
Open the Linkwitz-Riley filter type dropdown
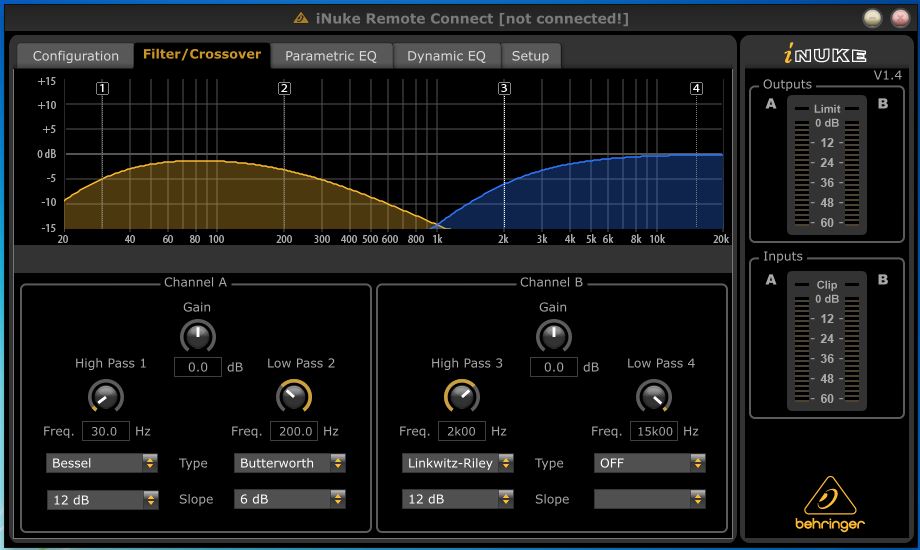[458, 463]
